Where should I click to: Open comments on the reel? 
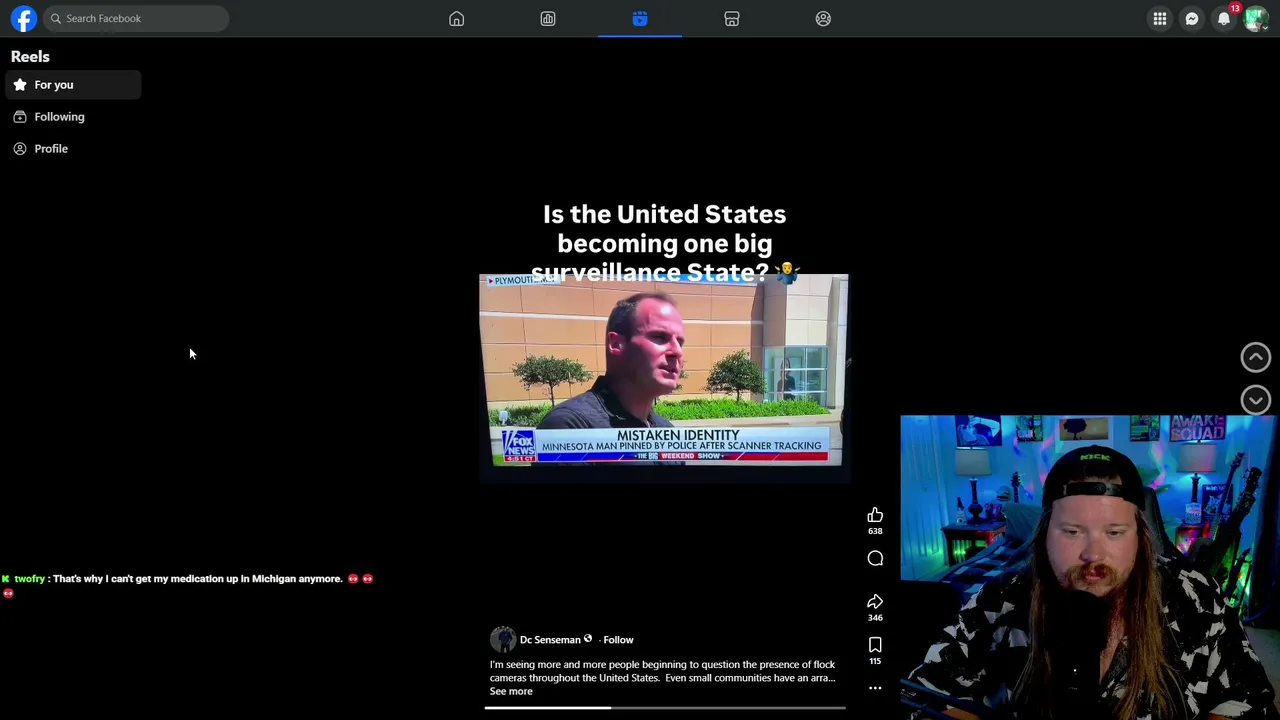point(875,559)
